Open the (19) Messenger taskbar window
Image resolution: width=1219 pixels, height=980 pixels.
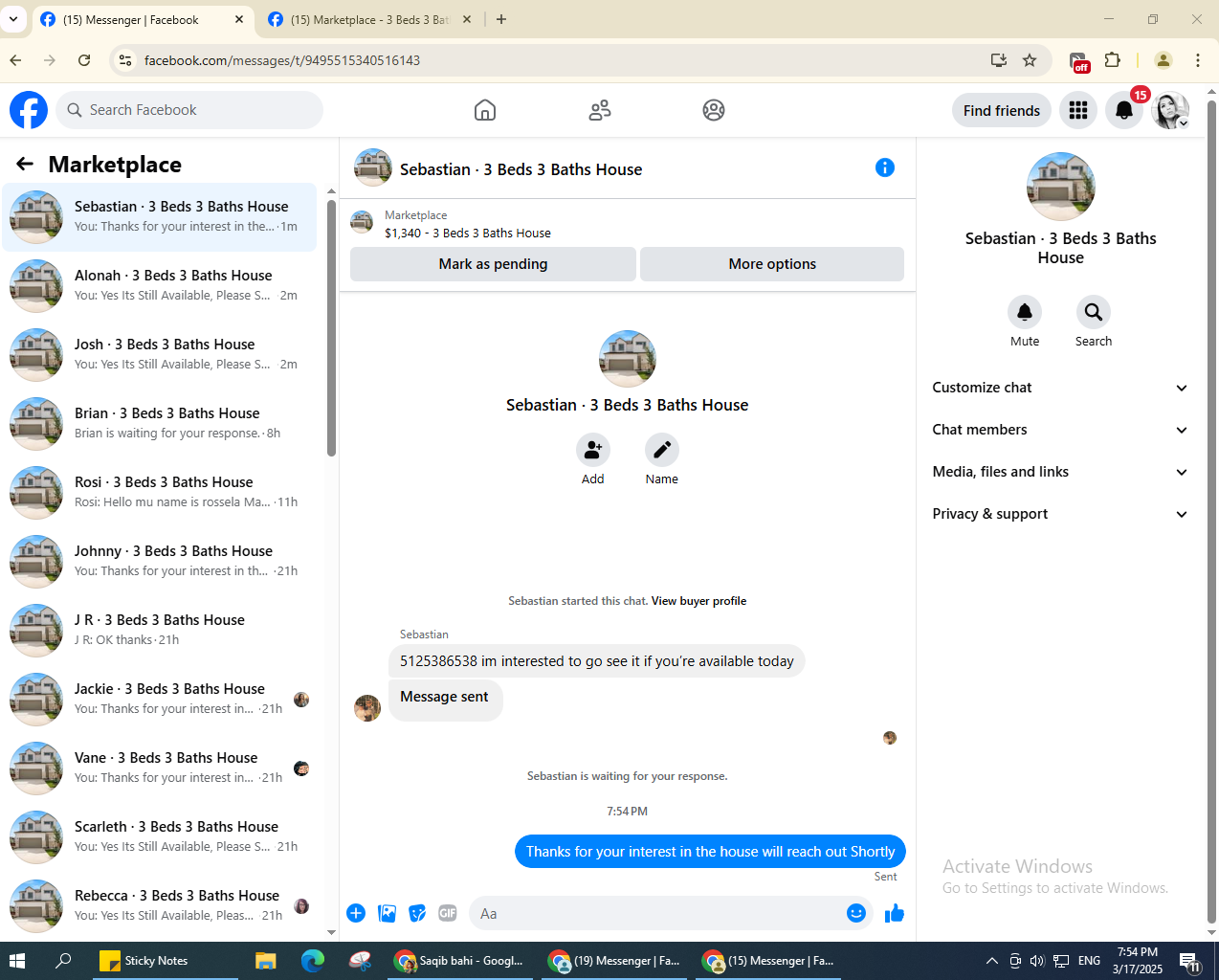click(x=614, y=961)
